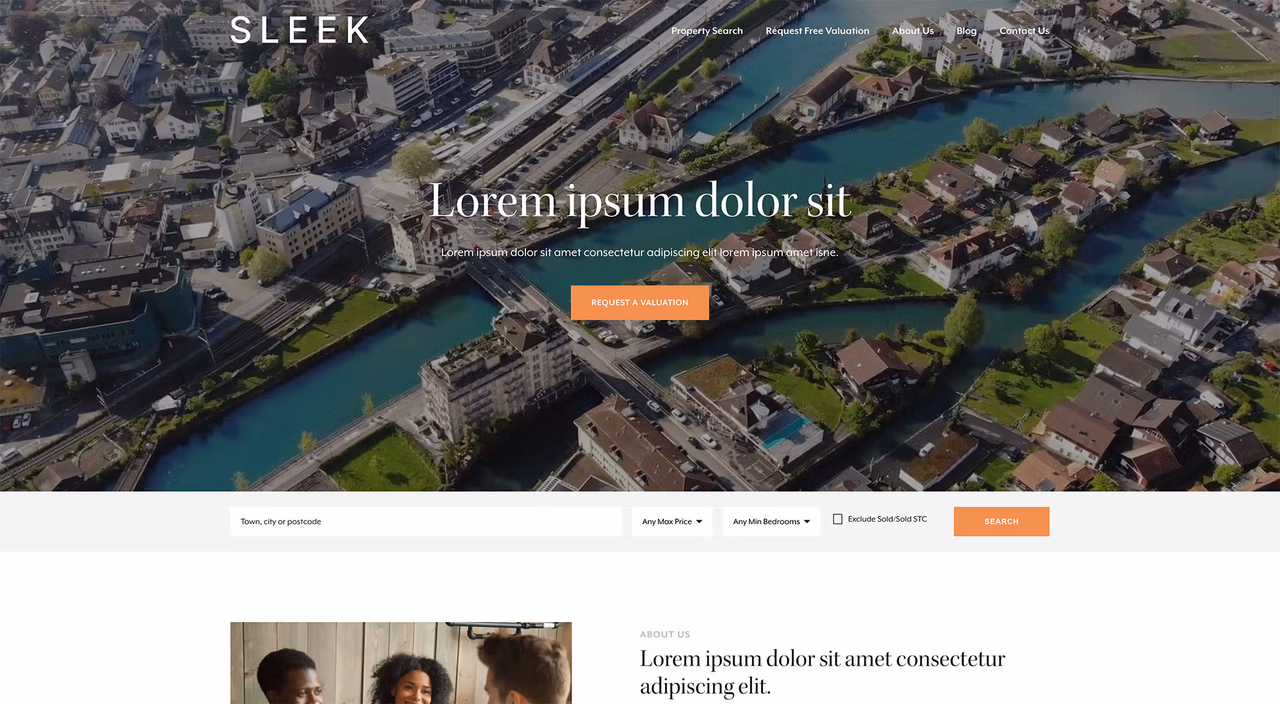Viewport: 1280px width, 704px height.
Task: Click the ABOUT US section label
Action: click(665, 634)
